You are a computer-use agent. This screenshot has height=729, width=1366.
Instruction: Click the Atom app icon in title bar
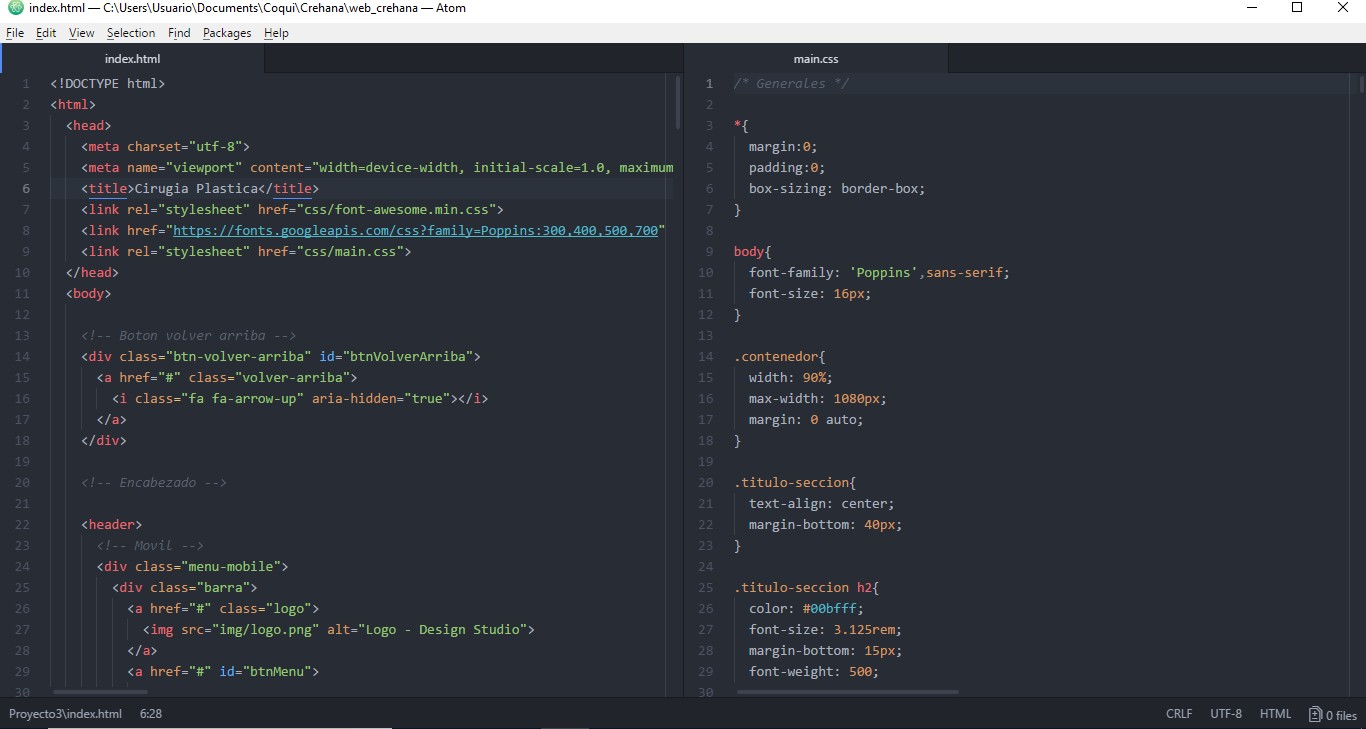tap(15, 8)
